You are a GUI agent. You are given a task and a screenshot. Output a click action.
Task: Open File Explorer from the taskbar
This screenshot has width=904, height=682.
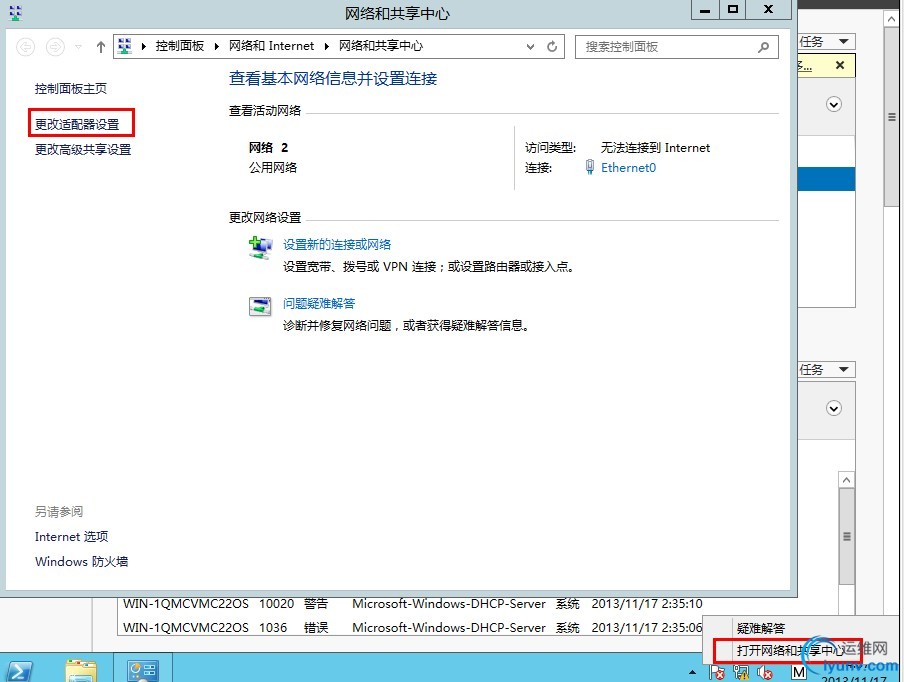click(x=81, y=670)
